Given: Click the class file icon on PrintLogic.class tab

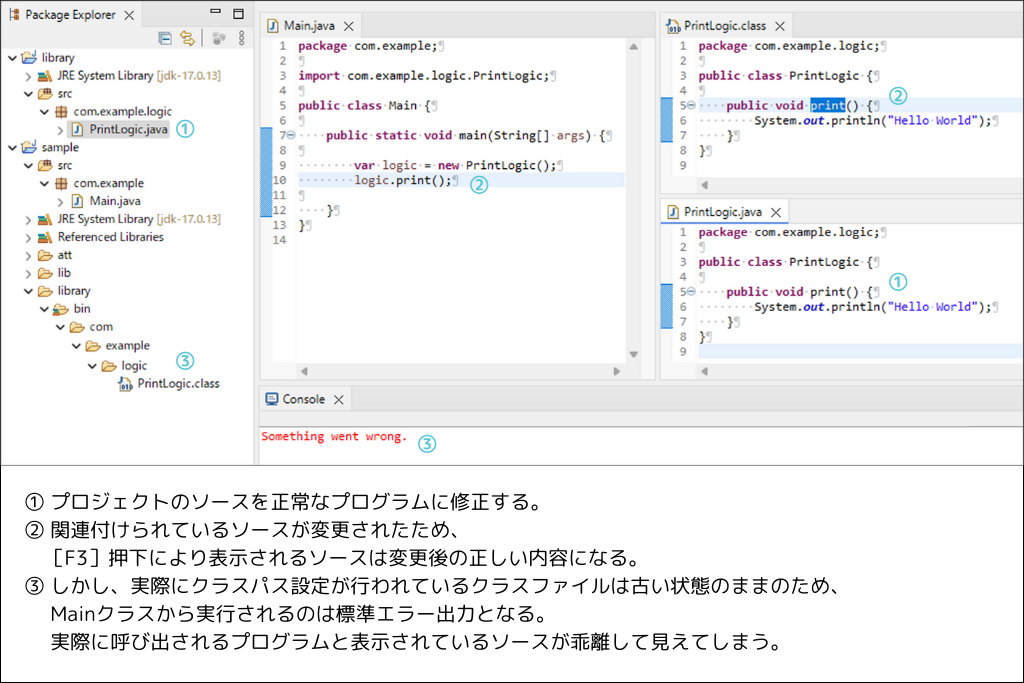Looking at the screenshot, I should (673, 26).
